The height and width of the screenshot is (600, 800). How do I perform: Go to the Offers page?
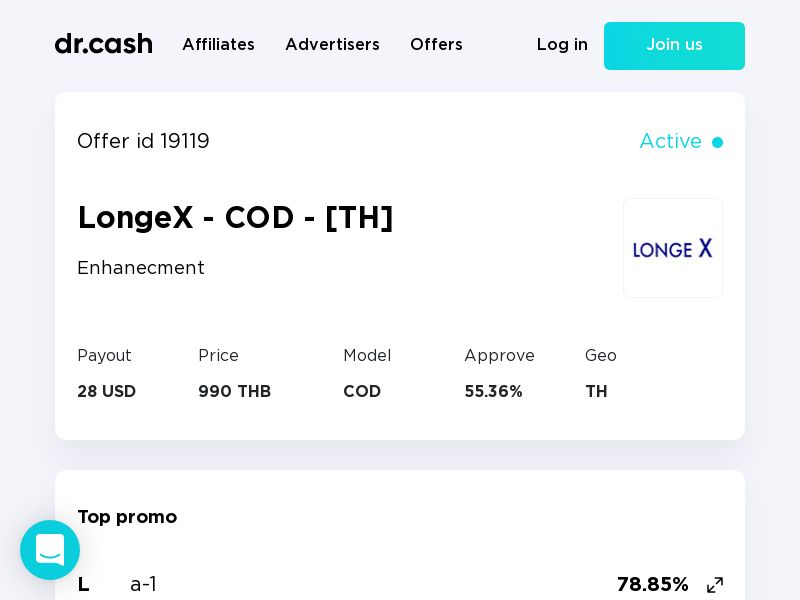436,44
